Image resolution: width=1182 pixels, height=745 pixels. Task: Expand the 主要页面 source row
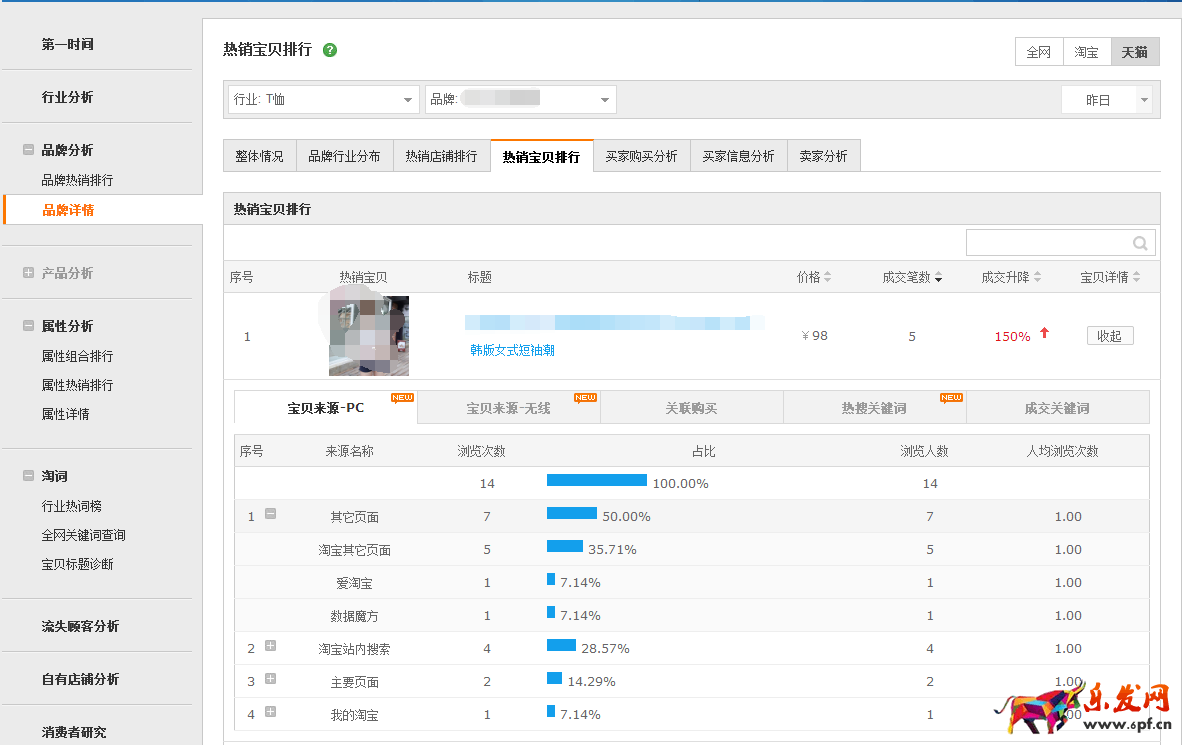click(x=270, y=679)
